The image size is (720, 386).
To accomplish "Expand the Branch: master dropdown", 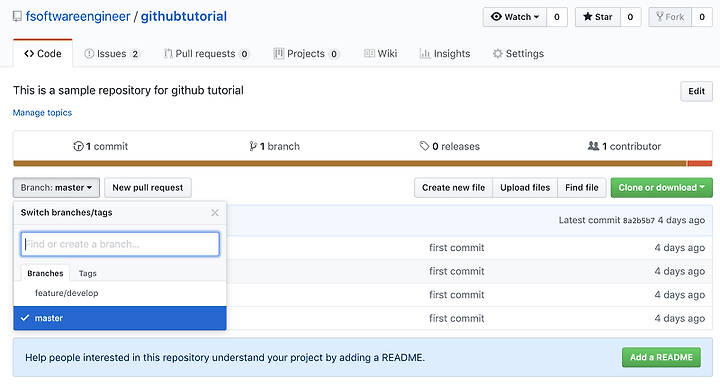I will point(56,188).
